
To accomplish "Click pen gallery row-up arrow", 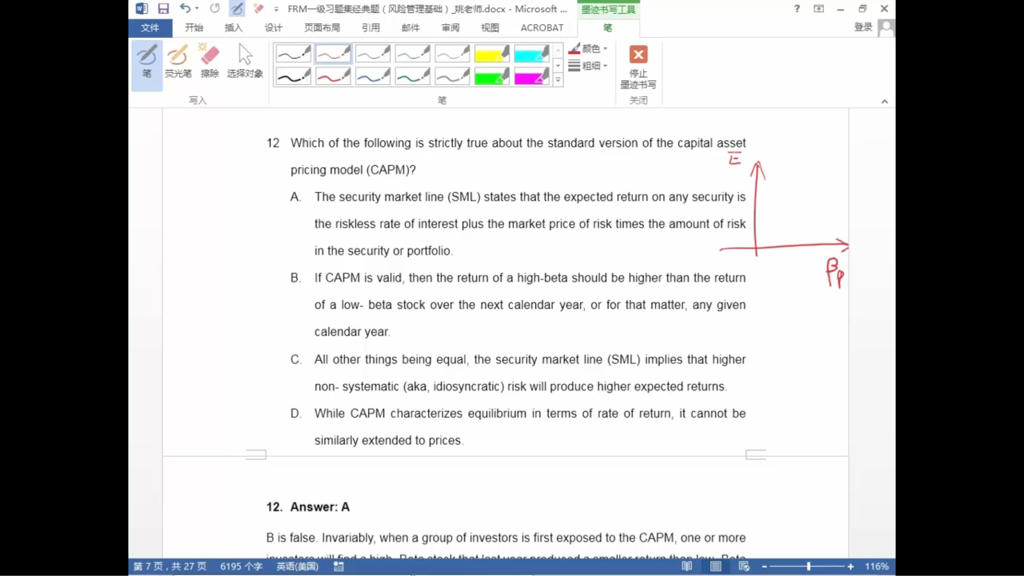I will (x=558, y=50).
